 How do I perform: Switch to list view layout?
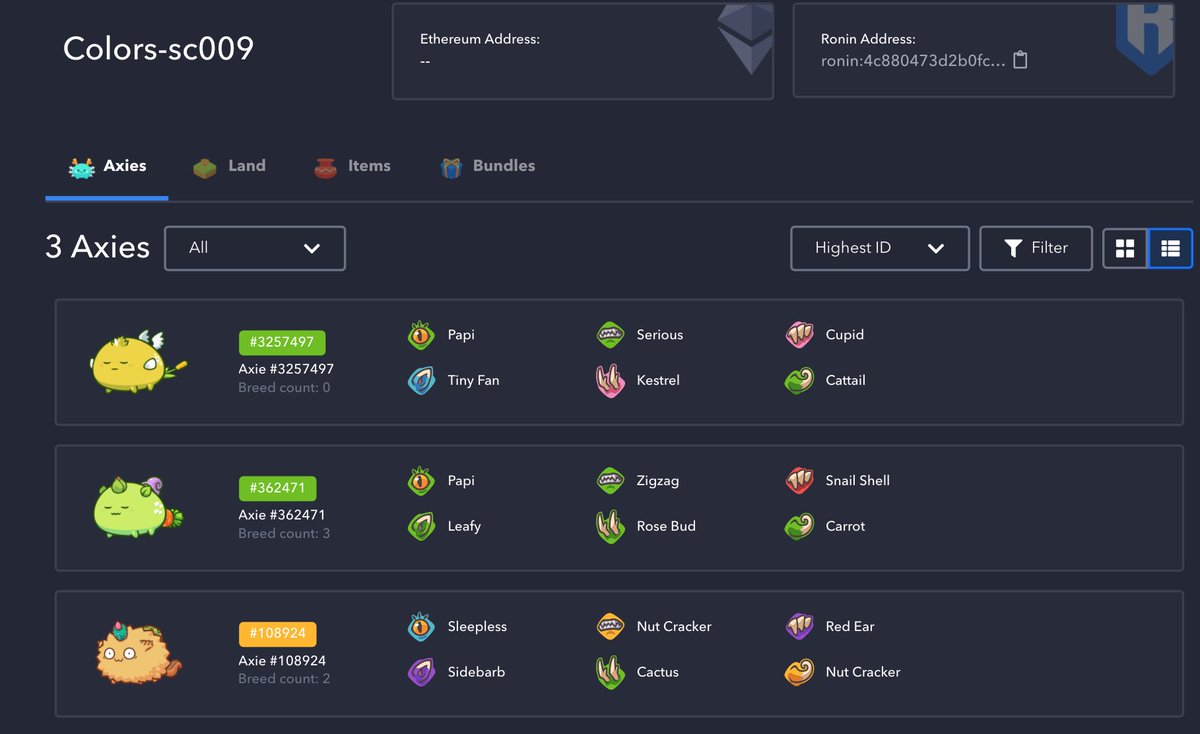click(x=1170, y=248)
